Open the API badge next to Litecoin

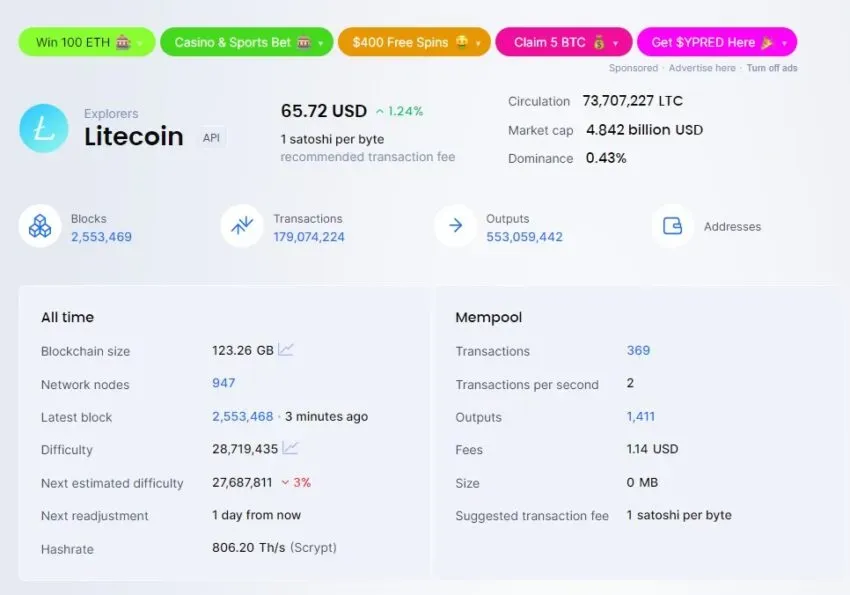pyautogui.click(x=211, y=138)
